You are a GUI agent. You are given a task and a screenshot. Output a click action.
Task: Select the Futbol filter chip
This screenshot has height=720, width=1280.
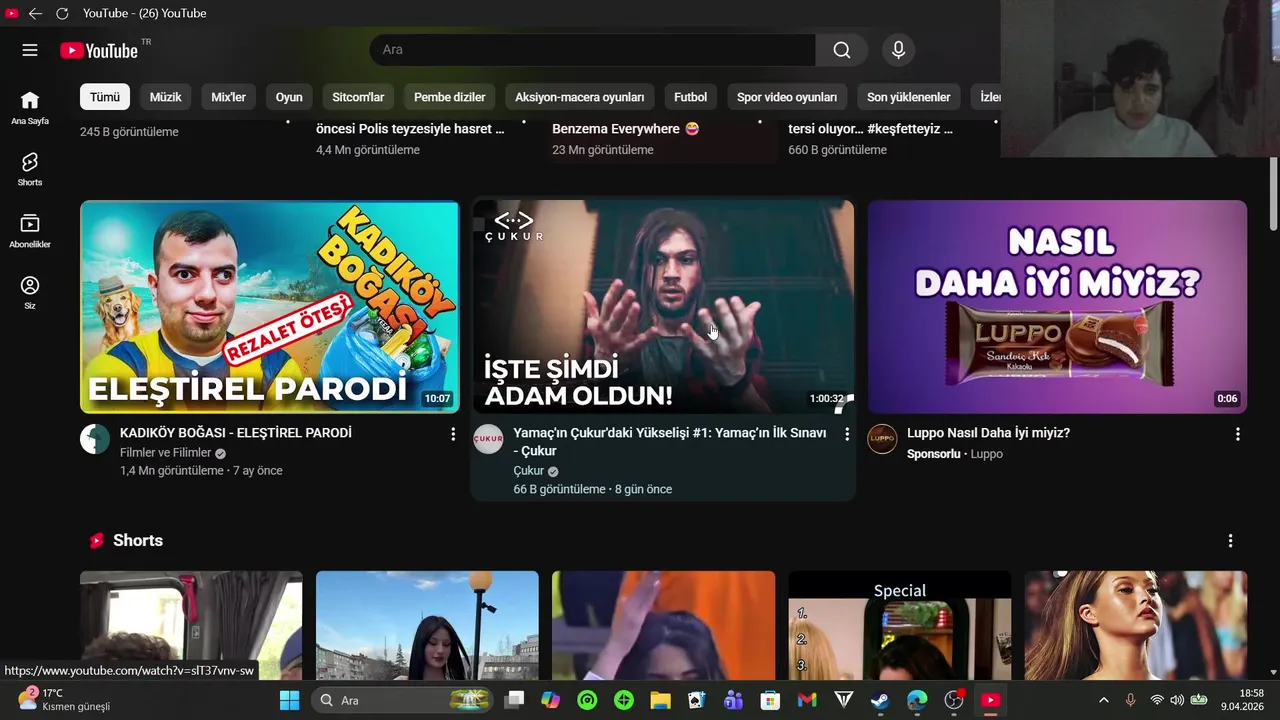[x=690, y=97]
